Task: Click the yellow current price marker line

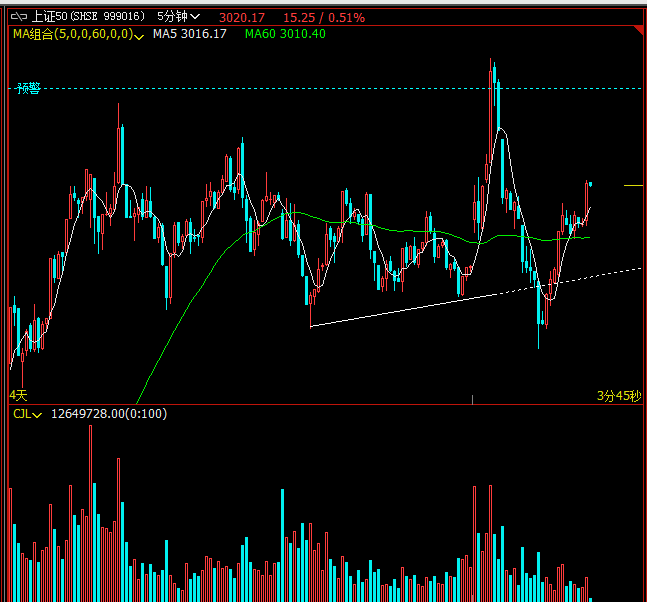Action: [x=633, y=186]
